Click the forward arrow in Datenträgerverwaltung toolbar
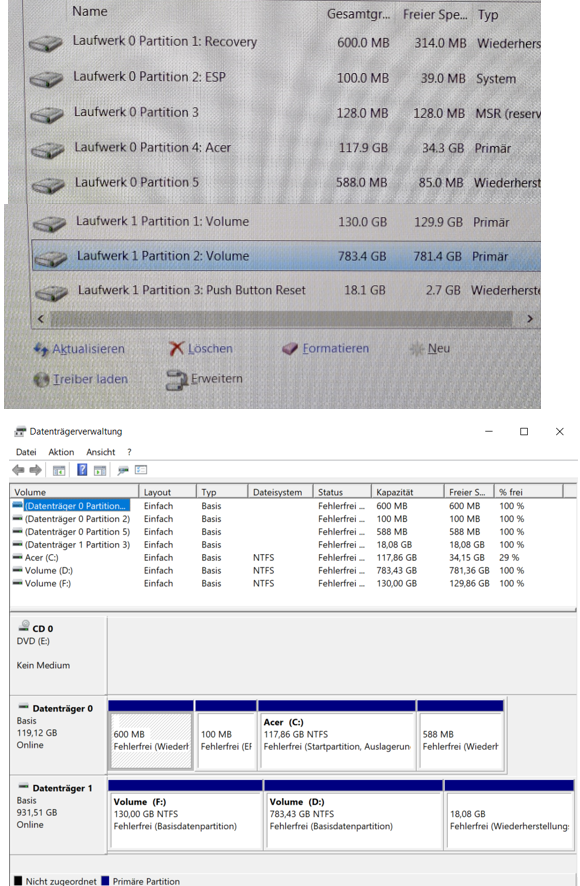 click(x=36, y=470)
